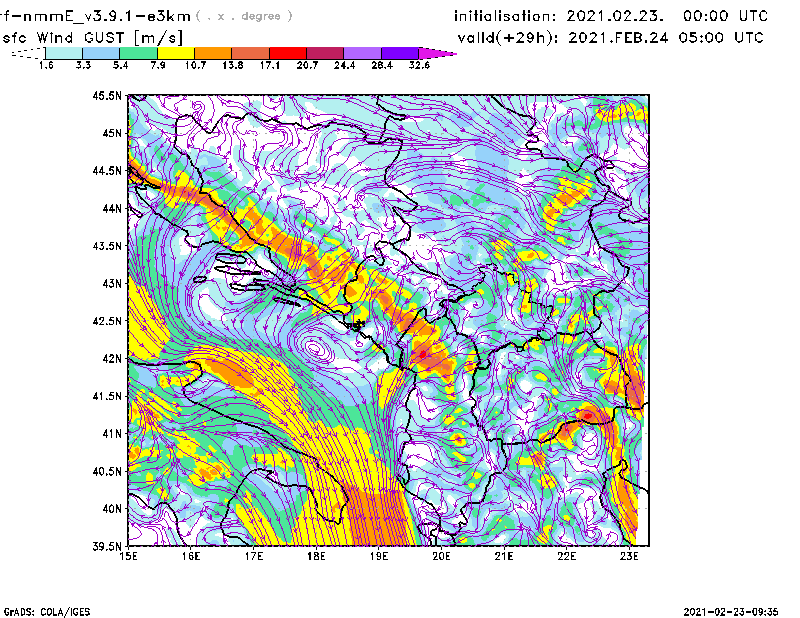Click the 16E longitude label
800x618 pixels.
click(x=191, y=556)
